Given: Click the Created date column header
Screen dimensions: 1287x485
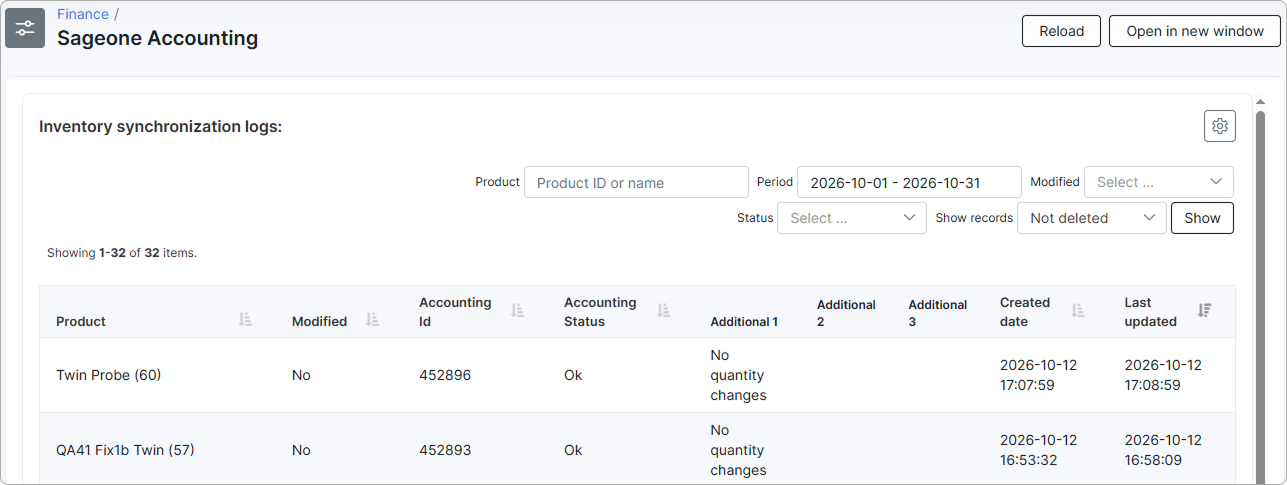Looking at the screenshot, I should (x=1025, y=312).
